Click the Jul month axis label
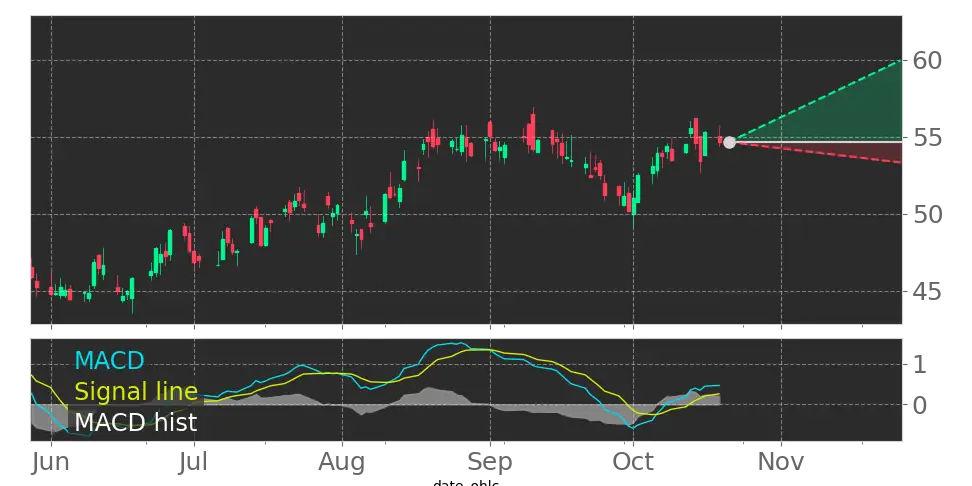 (x=195, y=462)
